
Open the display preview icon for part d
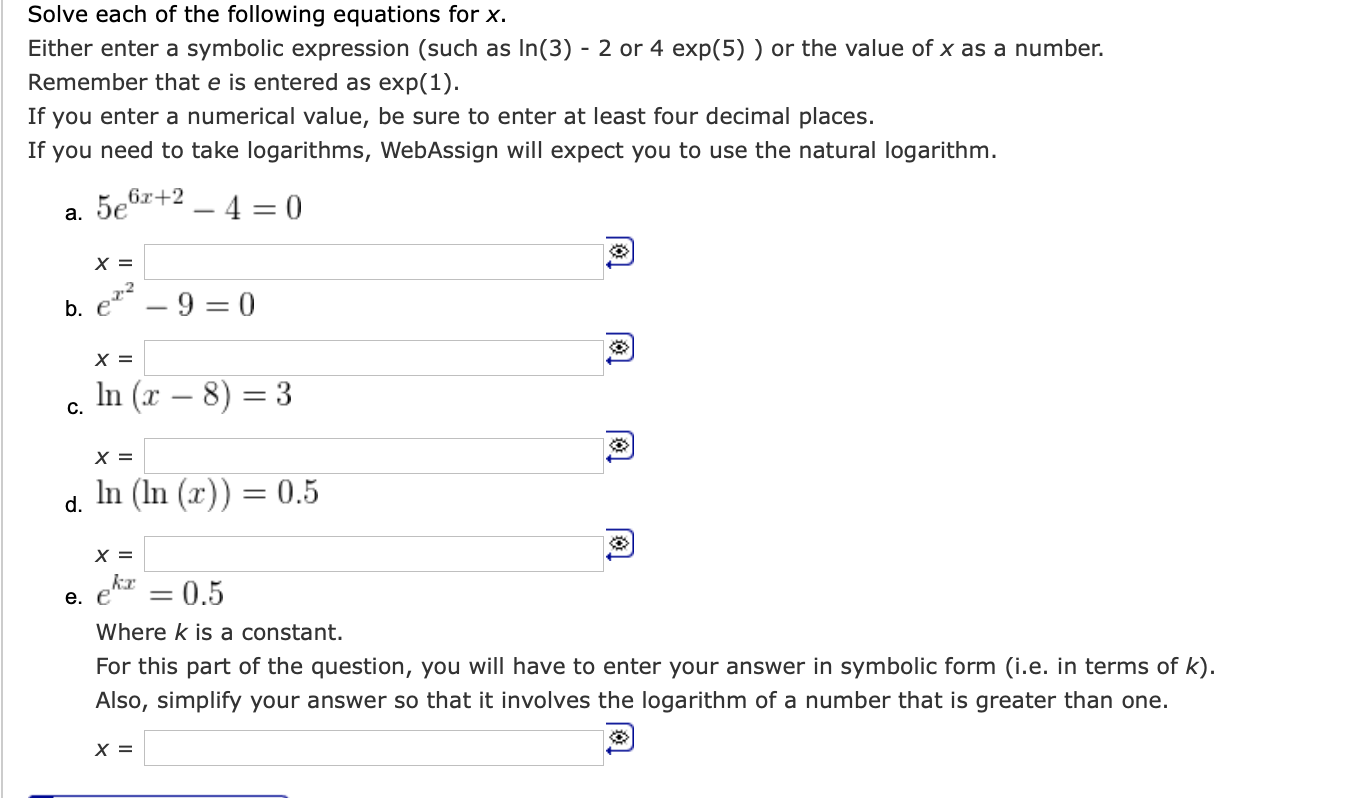pyautogui.click(x=621, y=541)
